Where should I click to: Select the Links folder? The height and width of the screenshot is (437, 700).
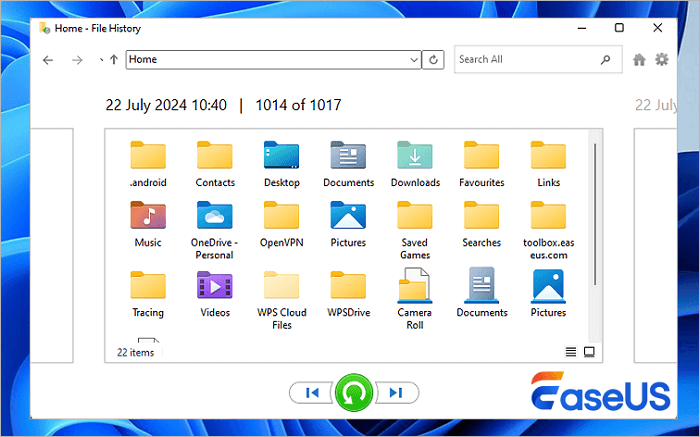click(x=548, y=163)
